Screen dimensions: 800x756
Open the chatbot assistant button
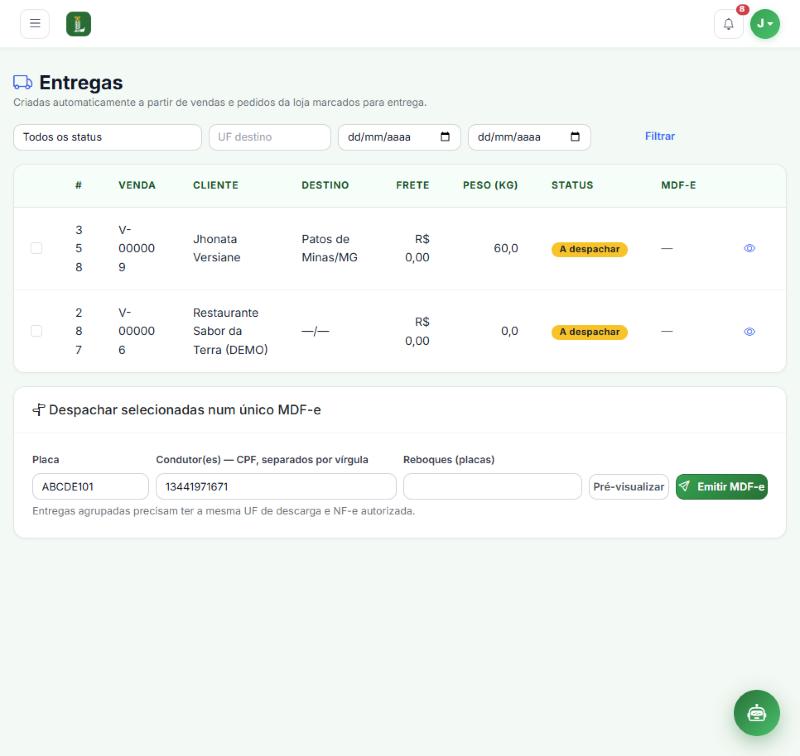(757, 713)
